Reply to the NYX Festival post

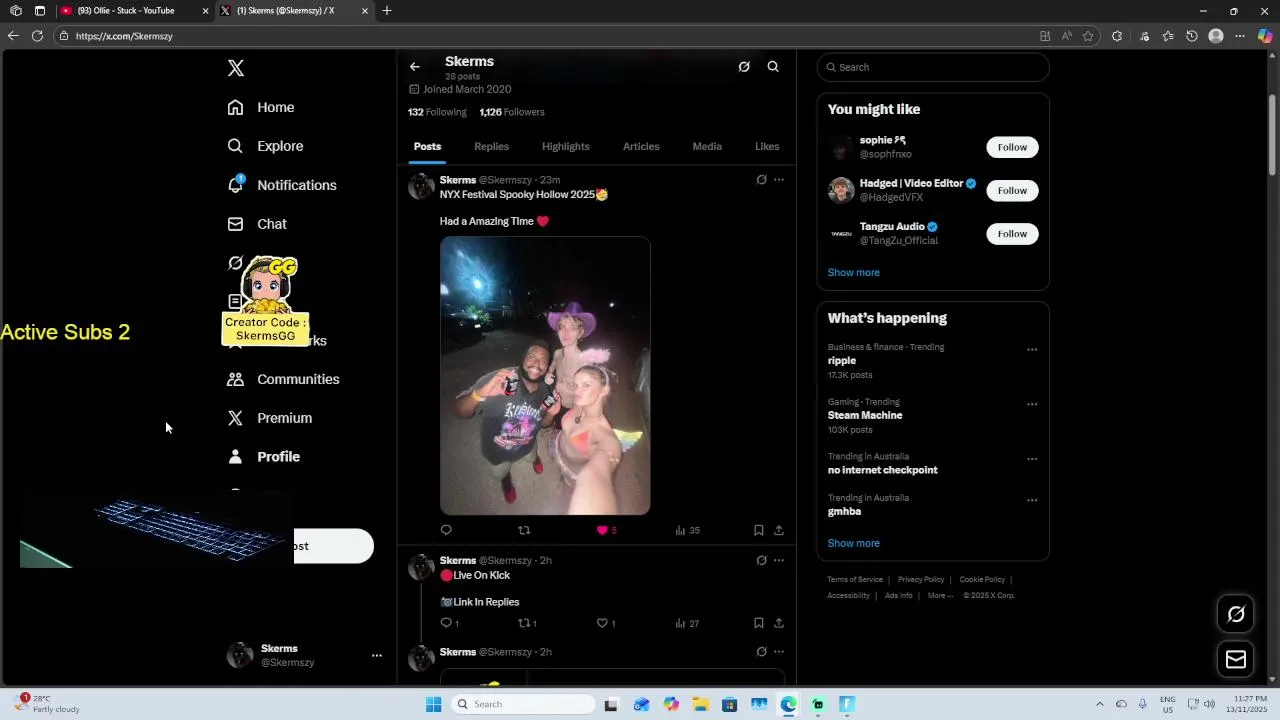pos(446,530)
